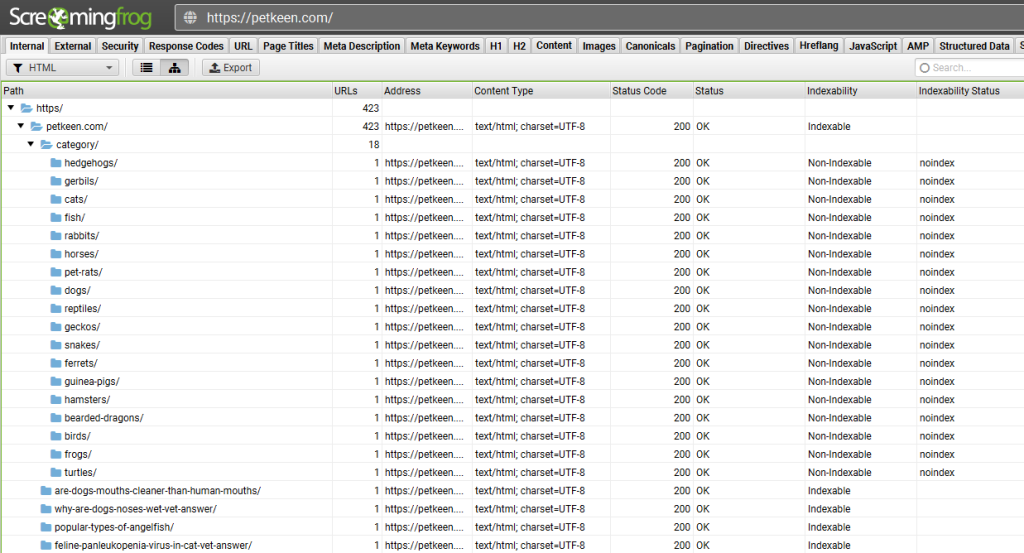The width and height of the screenshot is (1024, 553).
Task: Open the Images tab
Action: pyautogui.click(x=599, y=46)
